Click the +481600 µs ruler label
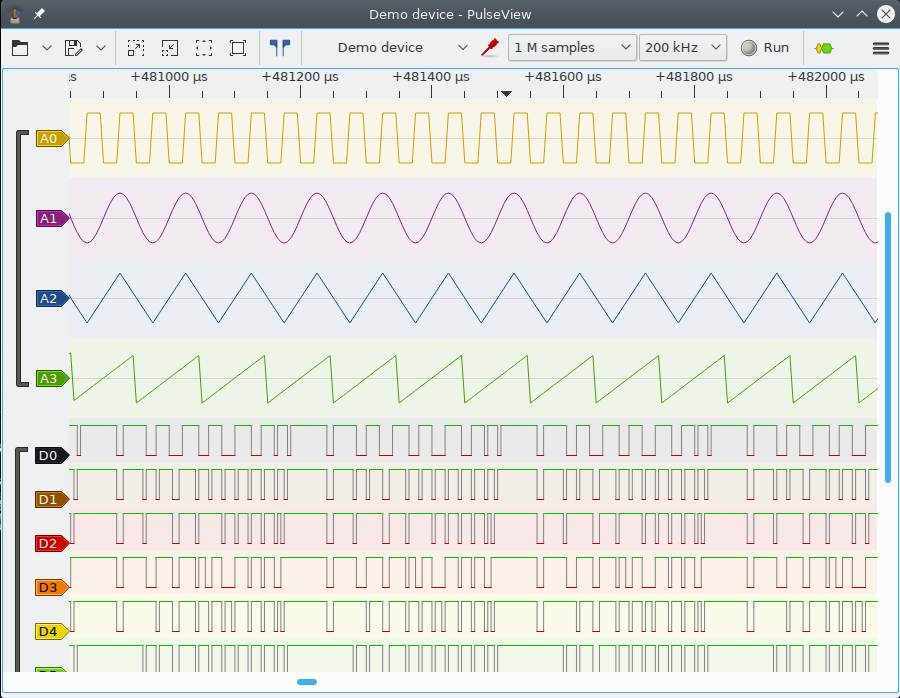 click(563, 77)
